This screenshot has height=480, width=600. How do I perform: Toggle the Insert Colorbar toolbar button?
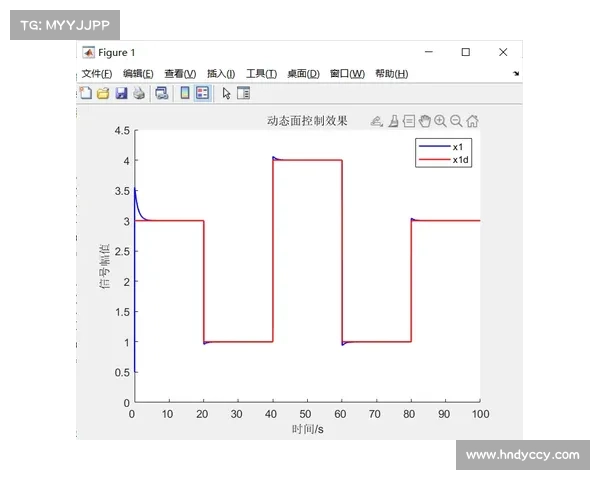click(x=184, y=93)
